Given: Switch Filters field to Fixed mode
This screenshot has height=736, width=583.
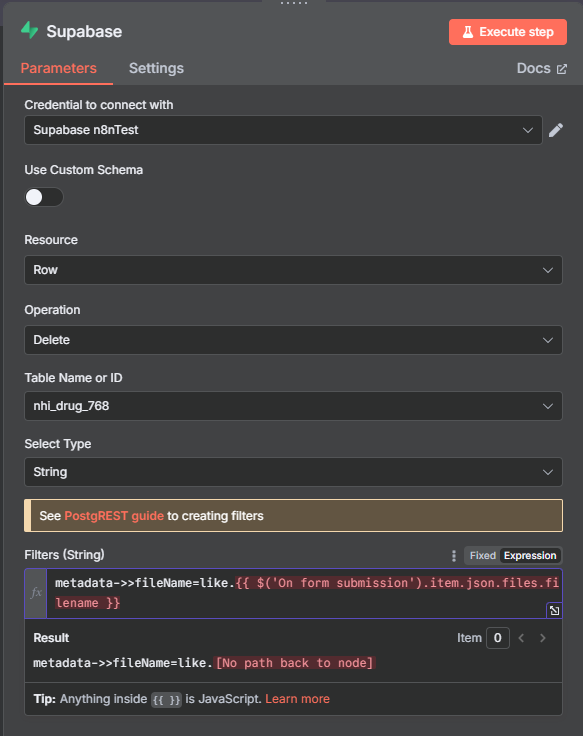Looking at the screenshot, I should point(483,556).
